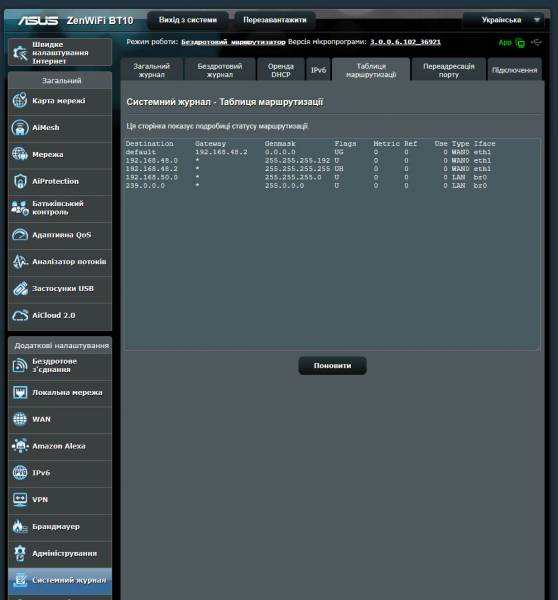Open Адаптивна QoS gauge icon

pyautogui.click(x=20, y=235)
